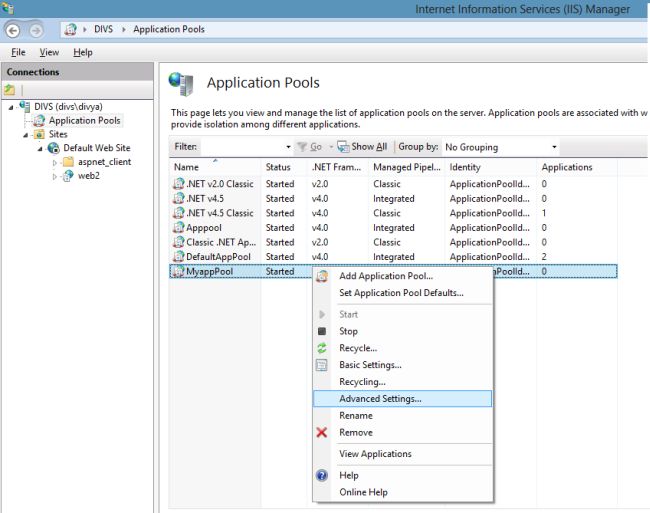This screenshot has height=513, width=650.
Task: Click the MyappPool row icon
Action: [179, 271]
